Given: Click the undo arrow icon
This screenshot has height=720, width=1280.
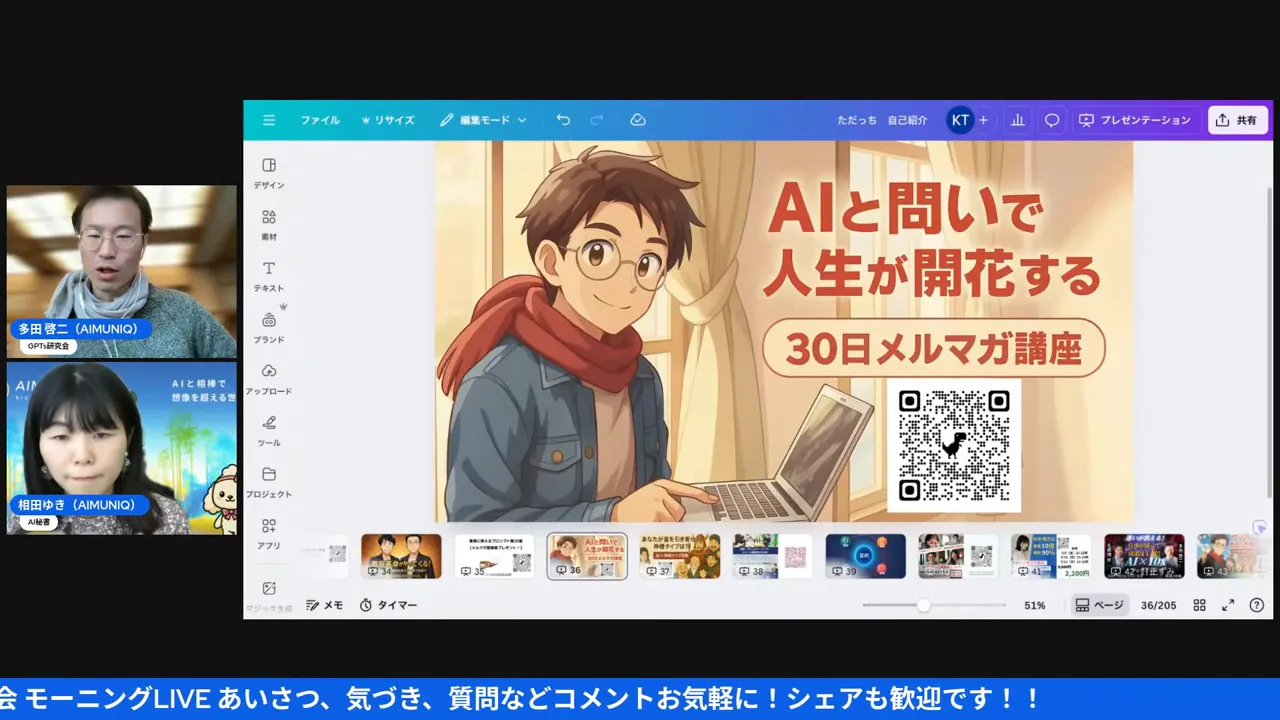Looking at the screenshot, I should [x=563, y=119].
